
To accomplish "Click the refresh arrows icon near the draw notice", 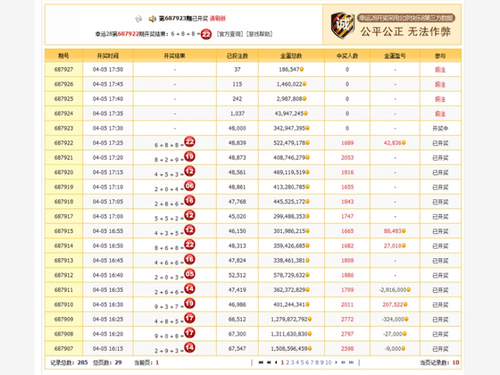I will 139,19.
